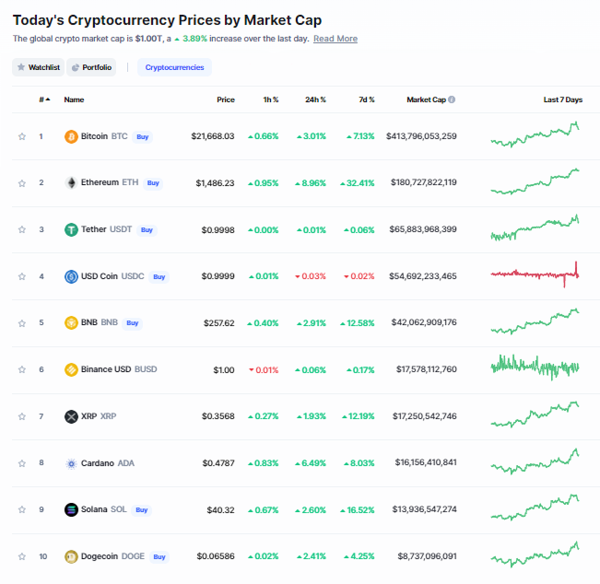Toggle the watchlist star for BNB
600x584 pixels.
(x=22, y=323)
